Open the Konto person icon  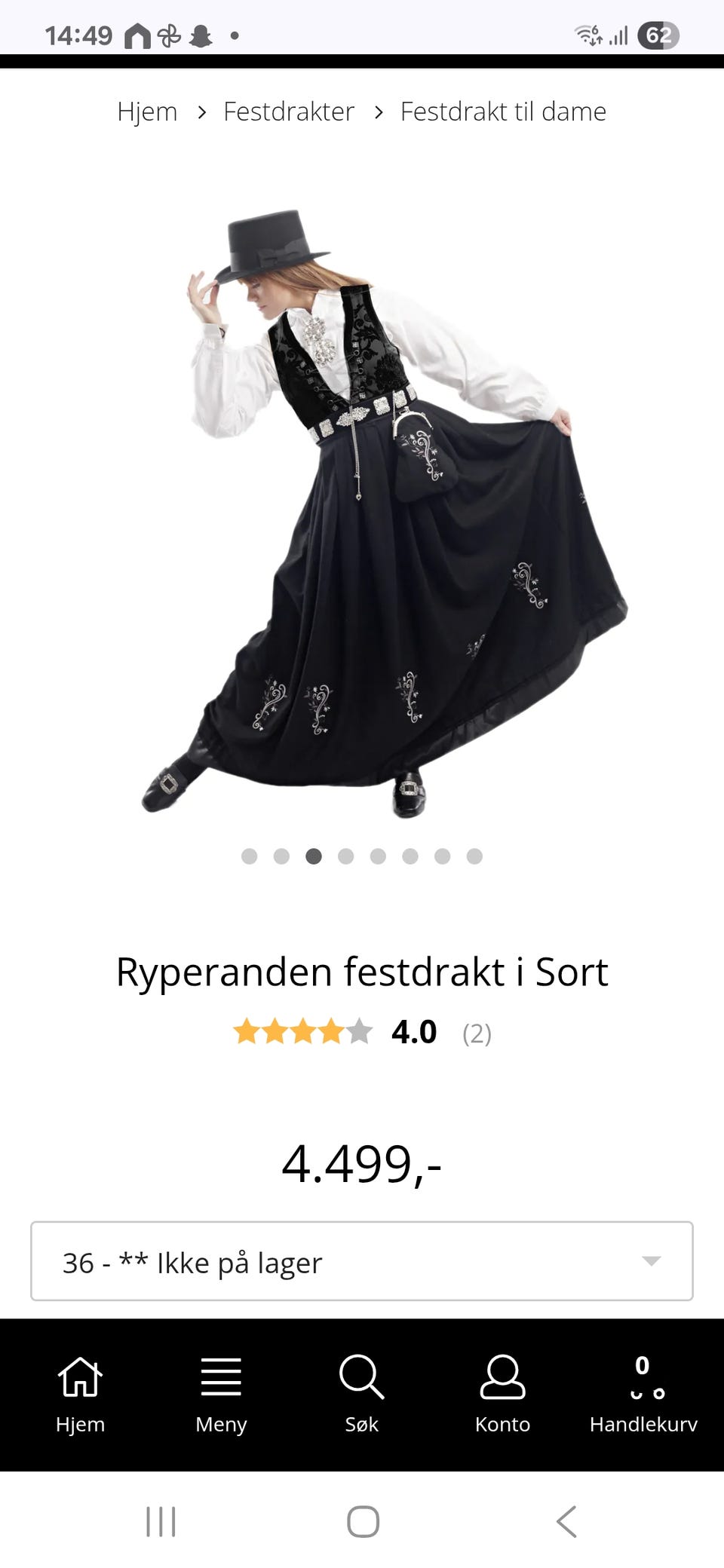(502, 1377)
